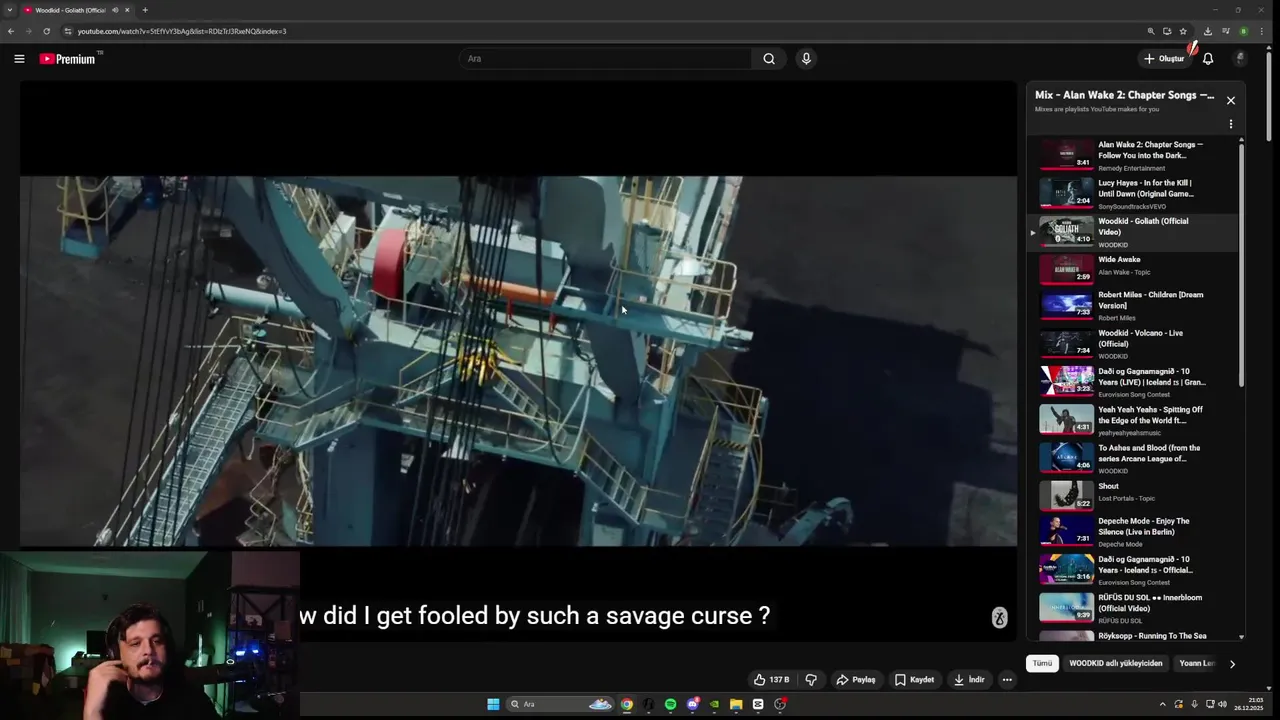Viewport: 1280px width, 720px height.
Task: Open Chrome three-dot menu
Action: (x=1264, y=31)
